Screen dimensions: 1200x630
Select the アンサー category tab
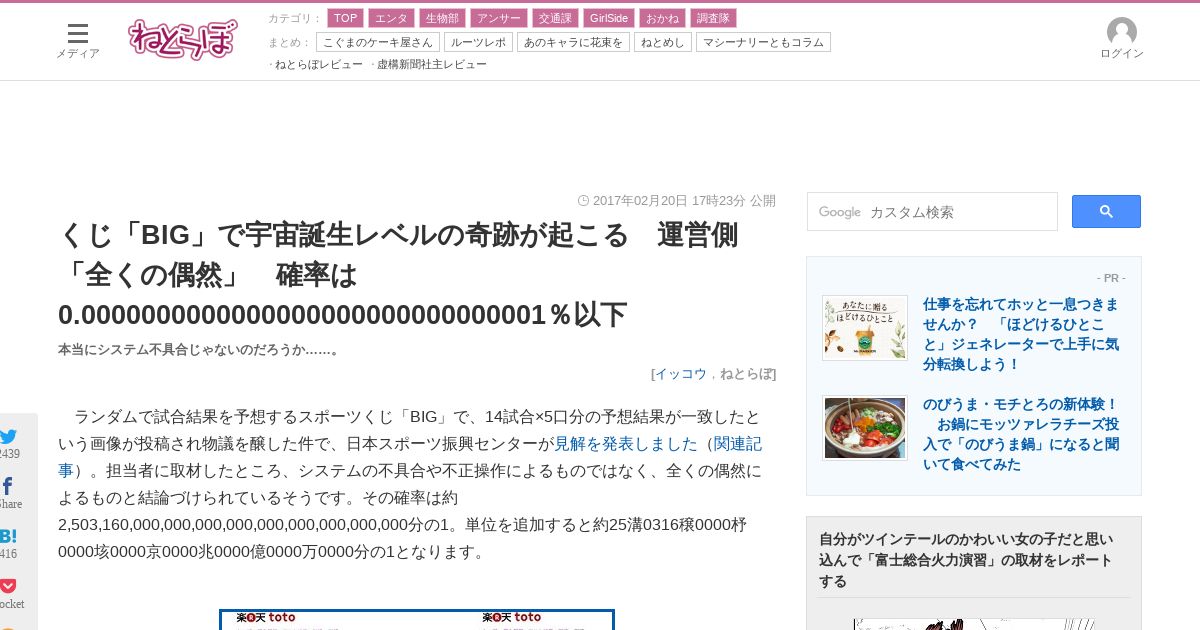coord(498,18)
